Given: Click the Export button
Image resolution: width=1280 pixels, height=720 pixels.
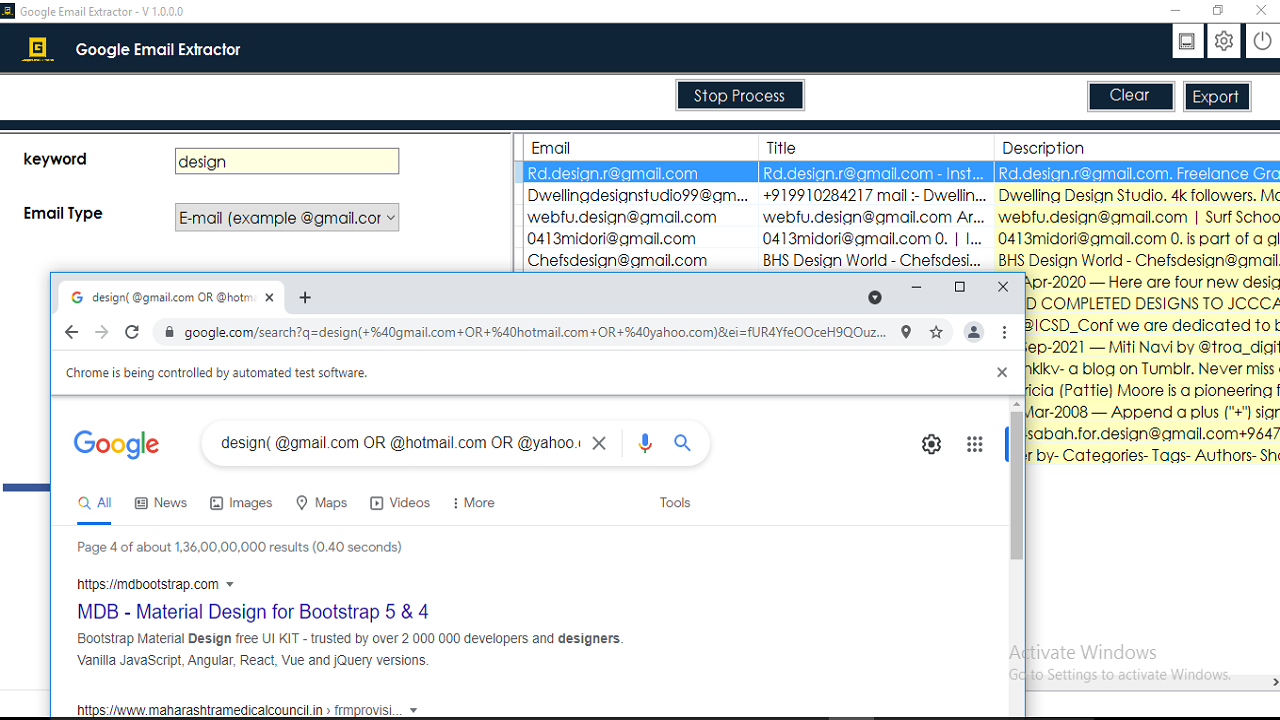Looking at the screenshot, I should point(1216,96).
